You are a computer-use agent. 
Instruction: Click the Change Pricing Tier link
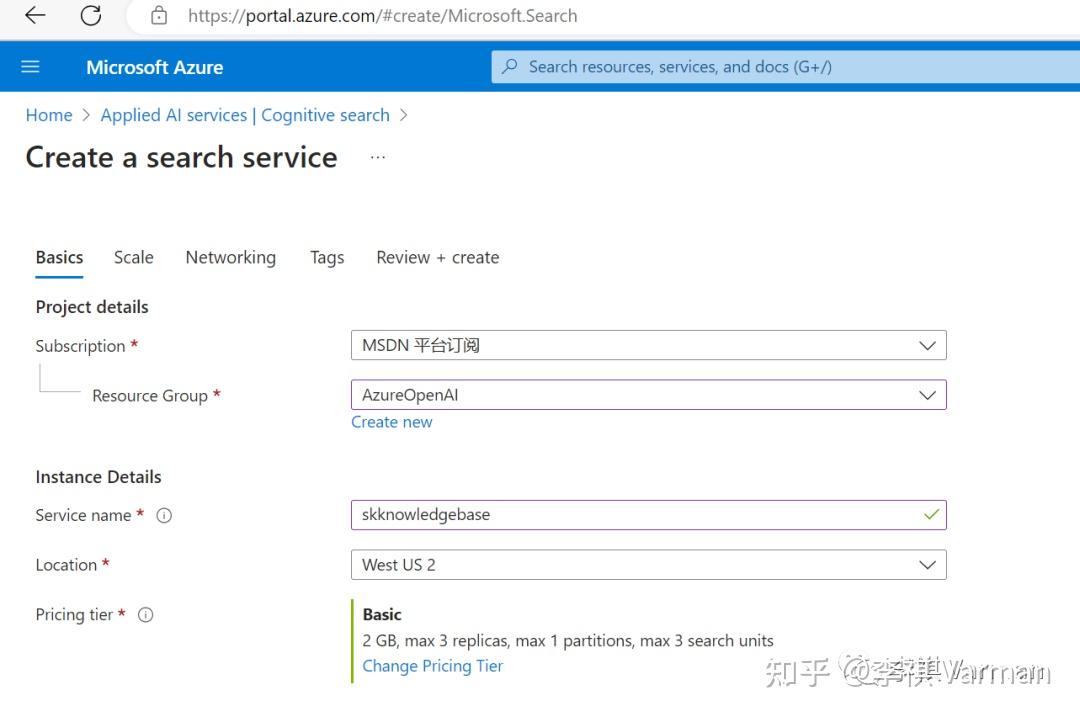pos(432,665)
